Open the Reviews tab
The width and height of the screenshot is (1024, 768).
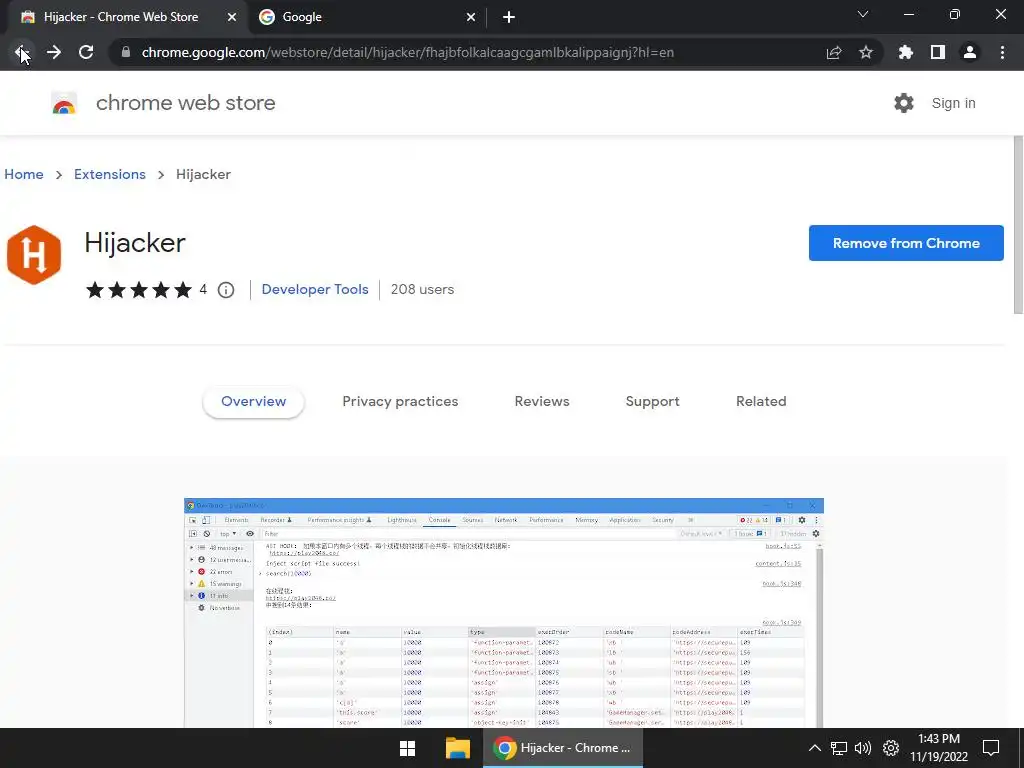tap(542, 402)
